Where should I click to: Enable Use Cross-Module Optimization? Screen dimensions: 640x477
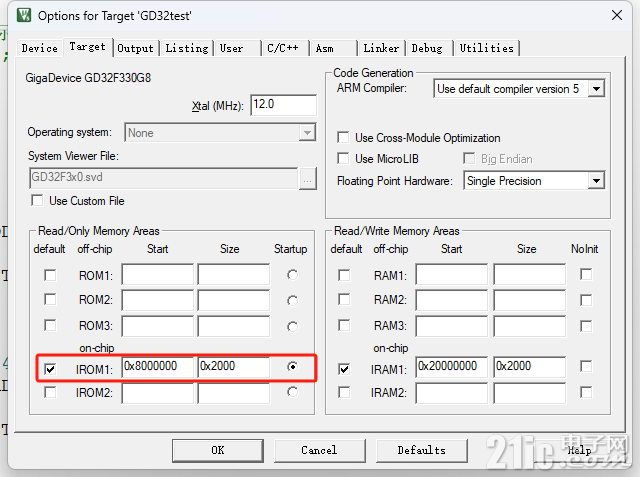(x=343, y=138)
